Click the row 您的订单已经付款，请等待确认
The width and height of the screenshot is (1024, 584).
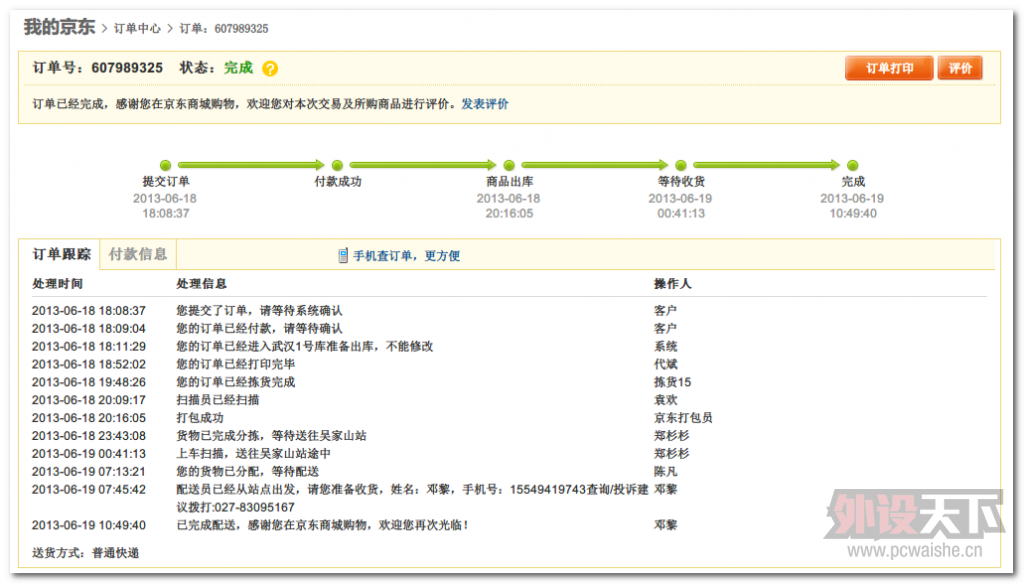click(x=259, y=329)
